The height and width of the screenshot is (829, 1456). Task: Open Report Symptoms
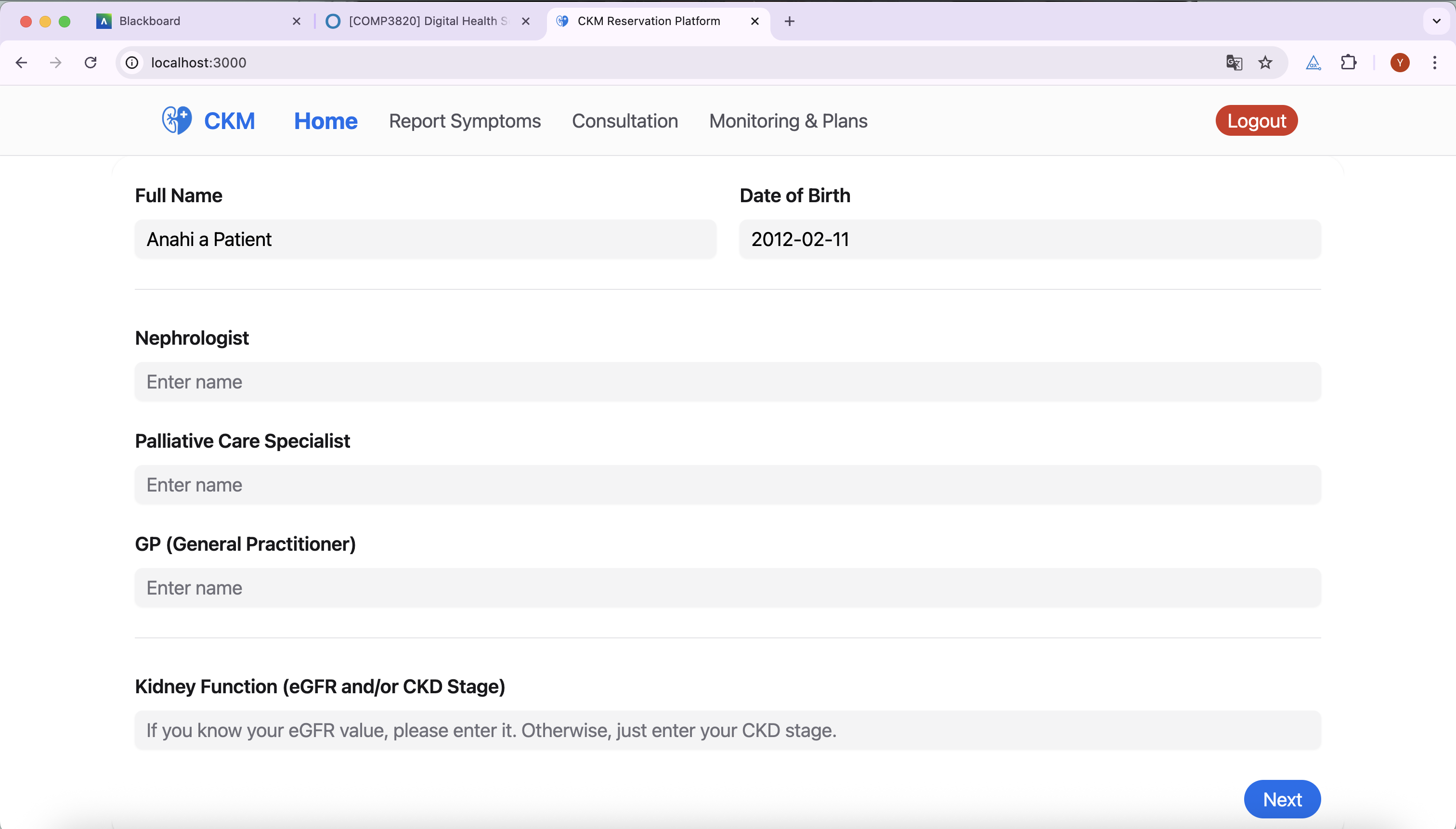coord(464,120)
